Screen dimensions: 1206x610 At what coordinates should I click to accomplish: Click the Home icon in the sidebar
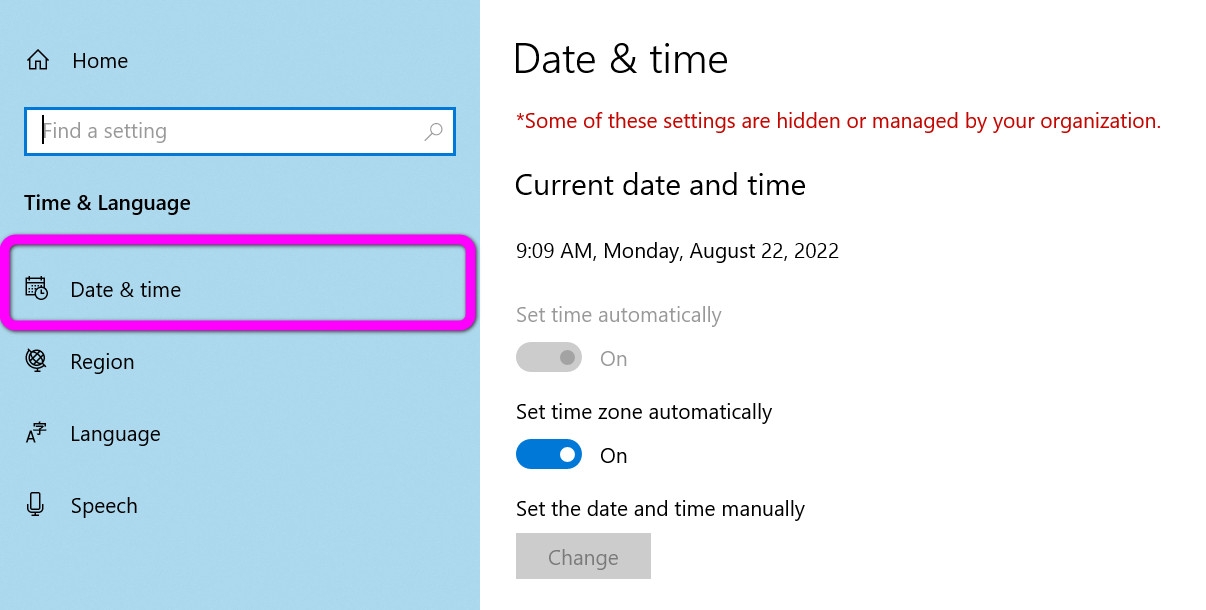pyautogui.click(x=37, y=60)
